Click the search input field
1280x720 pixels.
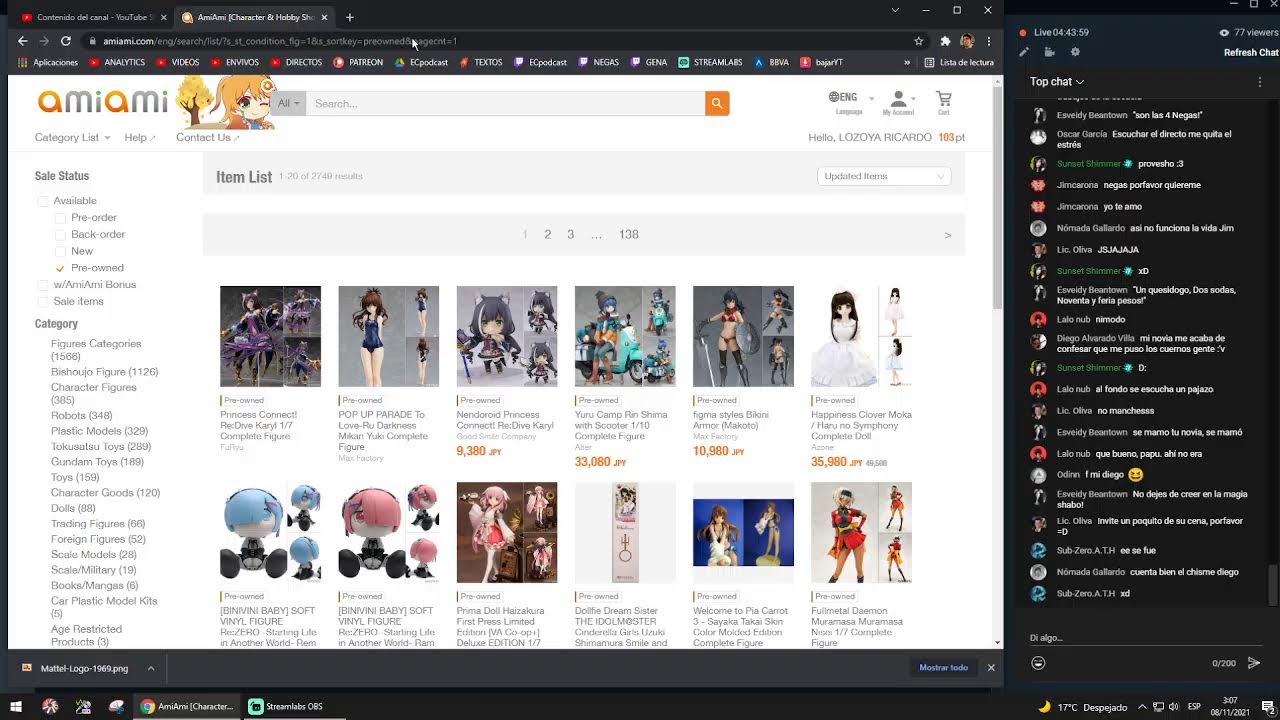(505, 103)
